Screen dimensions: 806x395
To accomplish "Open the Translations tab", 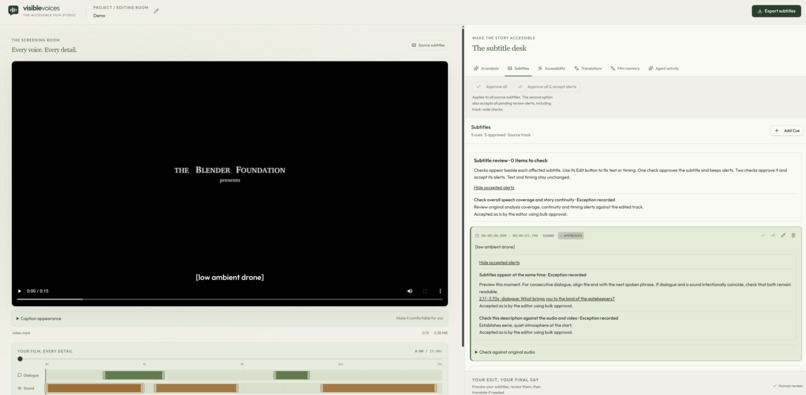I will tap(588, 68).
